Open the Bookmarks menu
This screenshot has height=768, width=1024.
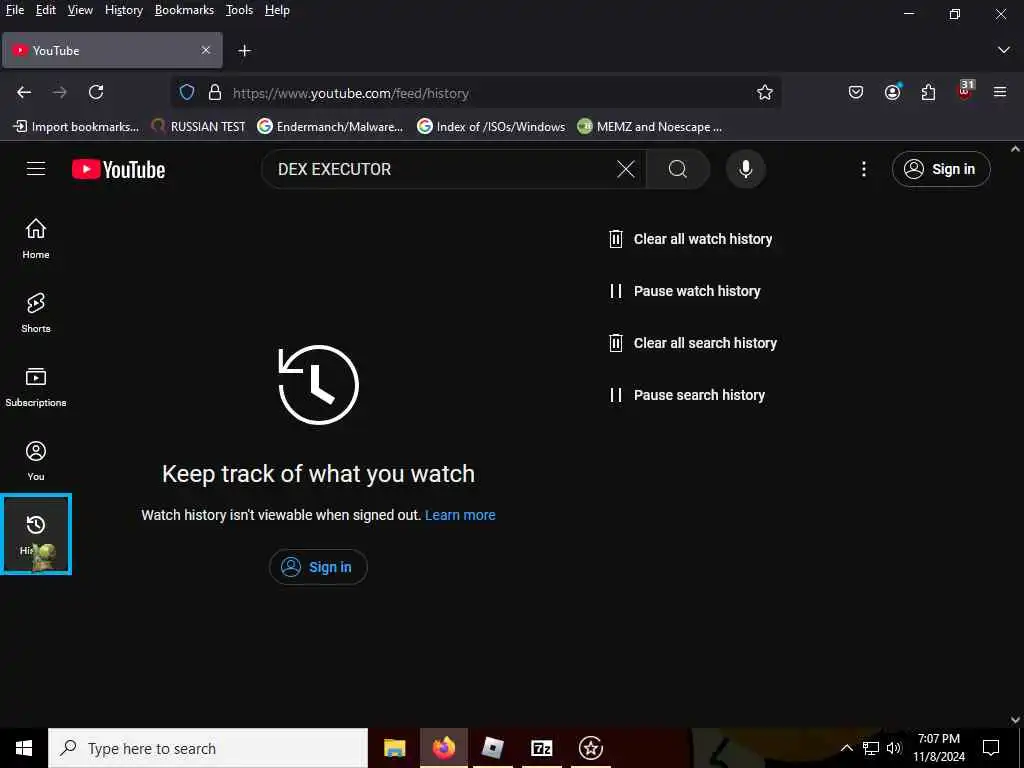coord(184,10)
